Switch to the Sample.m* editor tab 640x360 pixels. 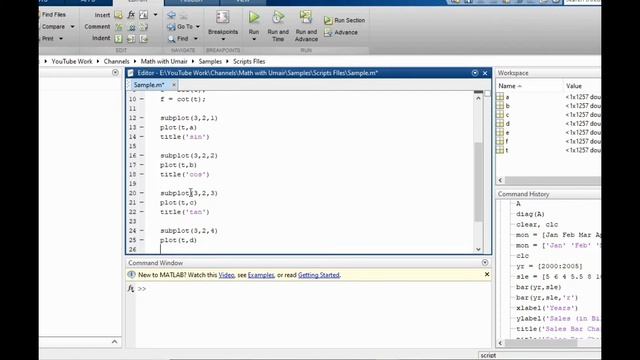[149, 85]
